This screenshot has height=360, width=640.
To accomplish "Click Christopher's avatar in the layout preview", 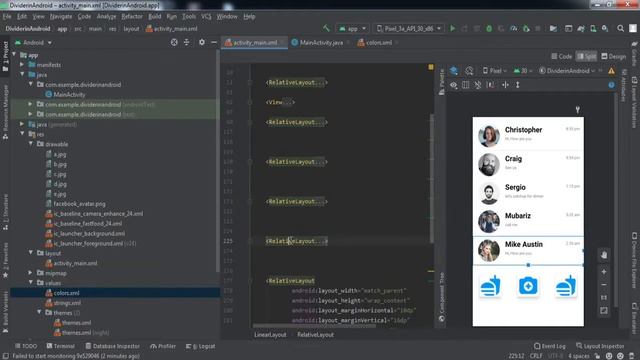I will [489, 136].
